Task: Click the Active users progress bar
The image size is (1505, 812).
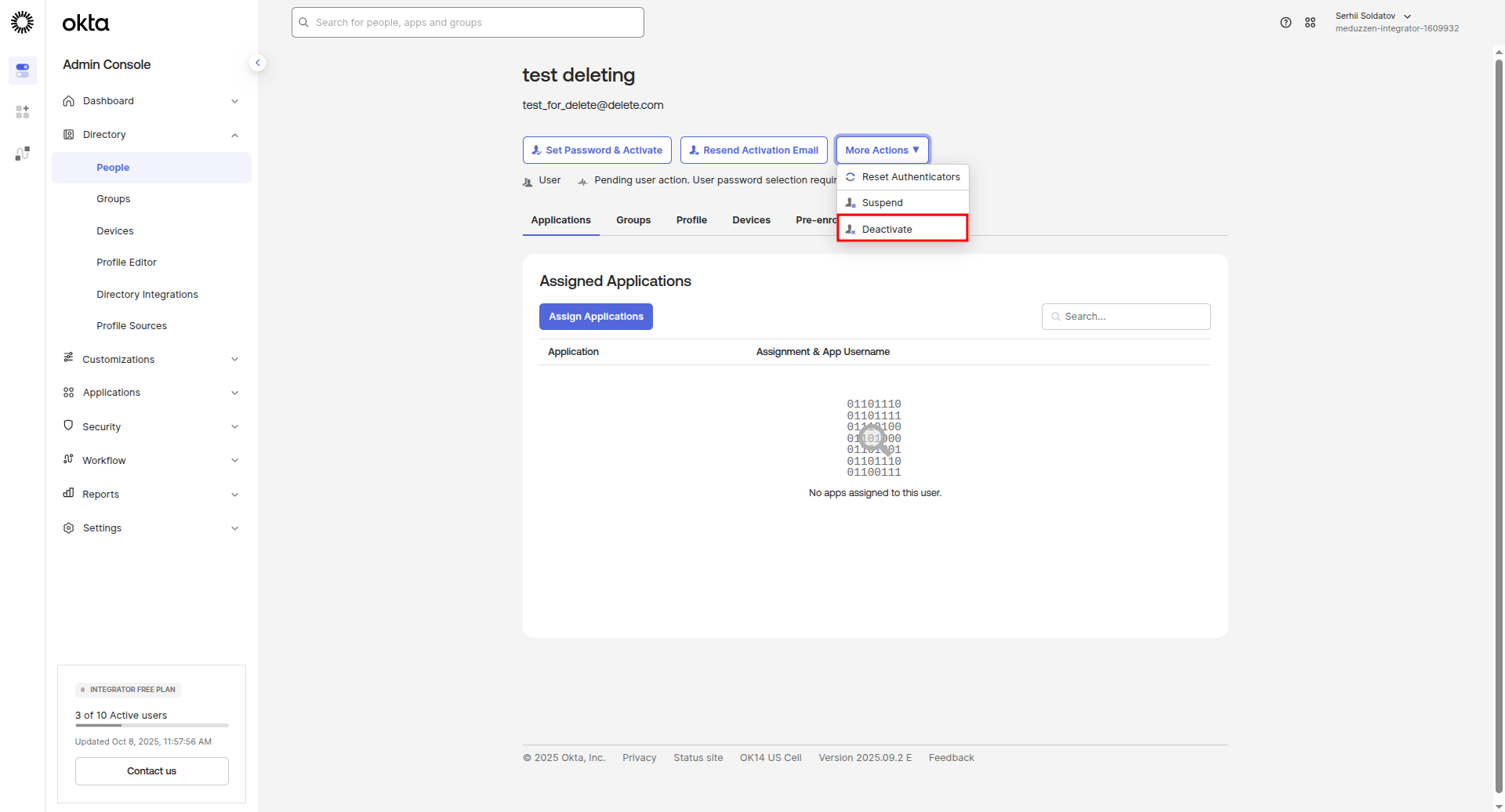Action: coord(151,726)
